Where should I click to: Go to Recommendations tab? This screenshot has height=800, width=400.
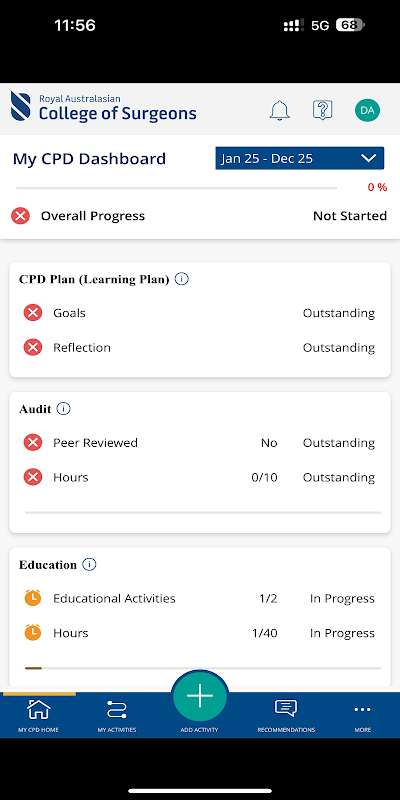pyautogui.click(x=286, y=715)
